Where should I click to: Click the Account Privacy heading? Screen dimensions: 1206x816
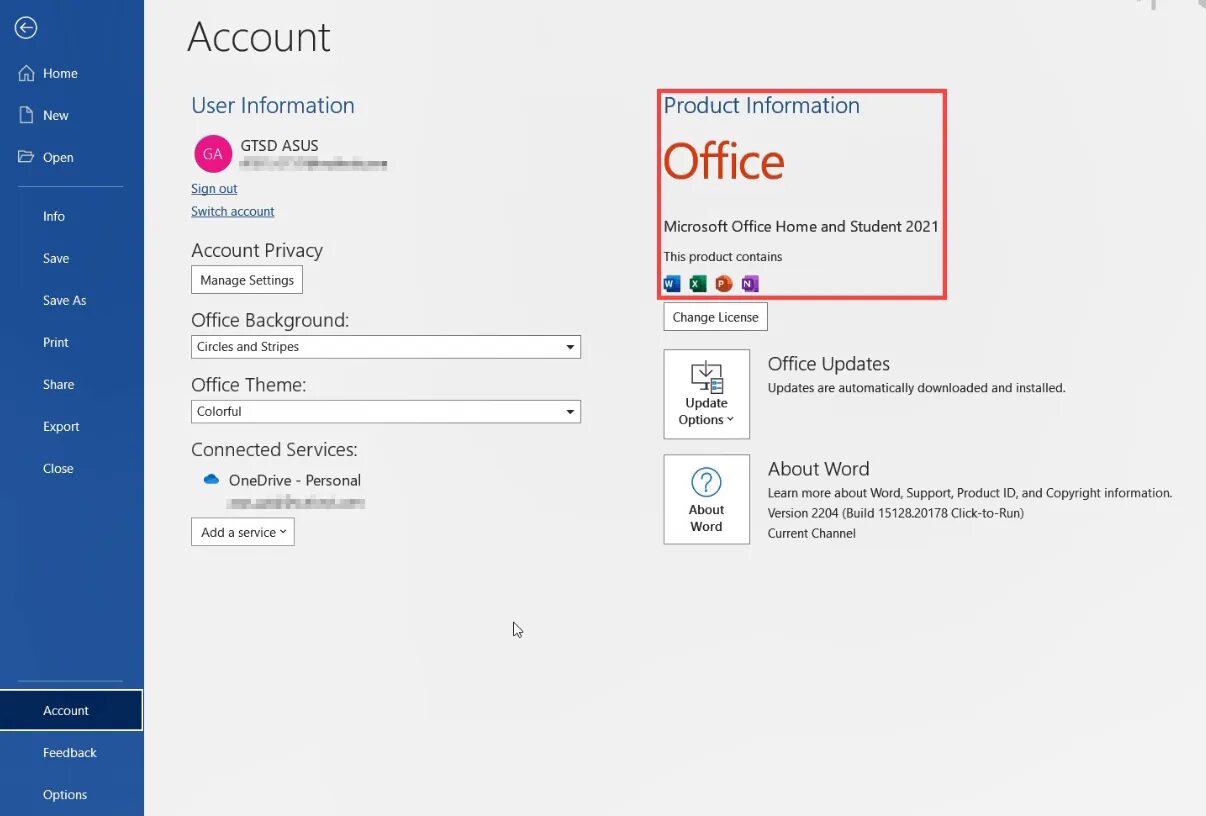click(x=257, y=251)
